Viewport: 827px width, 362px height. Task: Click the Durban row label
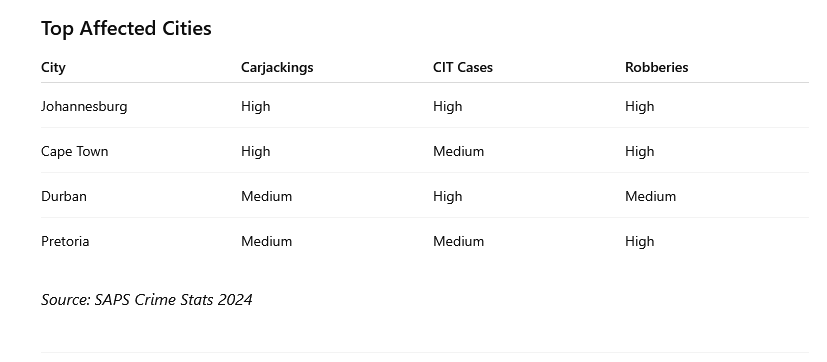tap(64, 196)
